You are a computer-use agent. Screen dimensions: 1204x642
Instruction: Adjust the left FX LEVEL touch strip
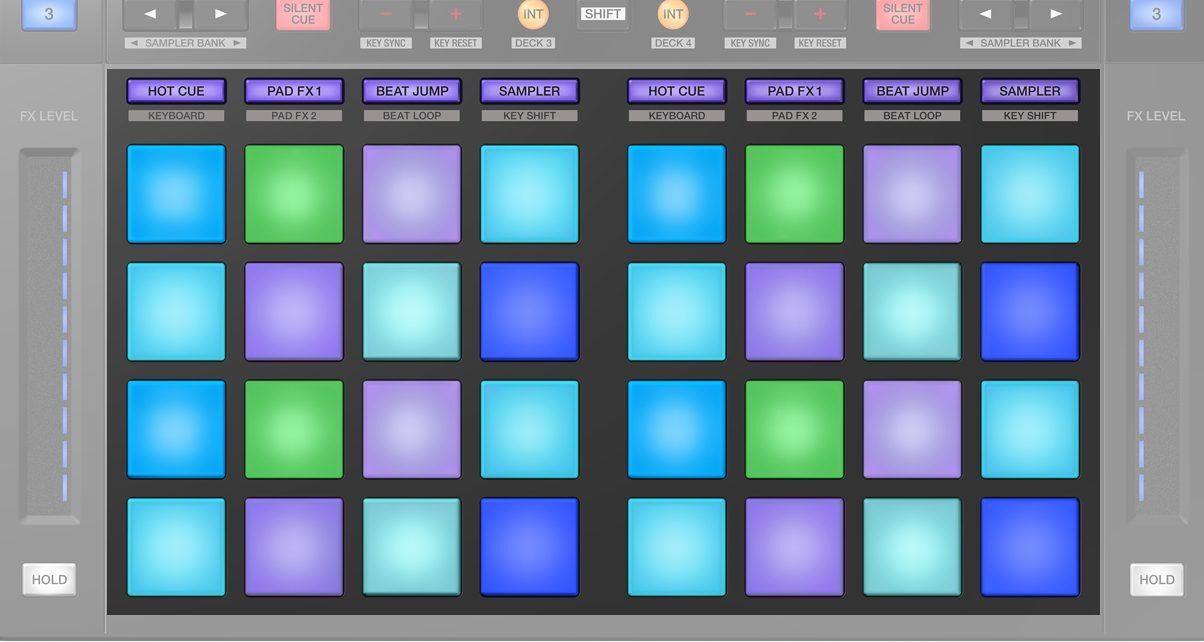tap(49, 335)
